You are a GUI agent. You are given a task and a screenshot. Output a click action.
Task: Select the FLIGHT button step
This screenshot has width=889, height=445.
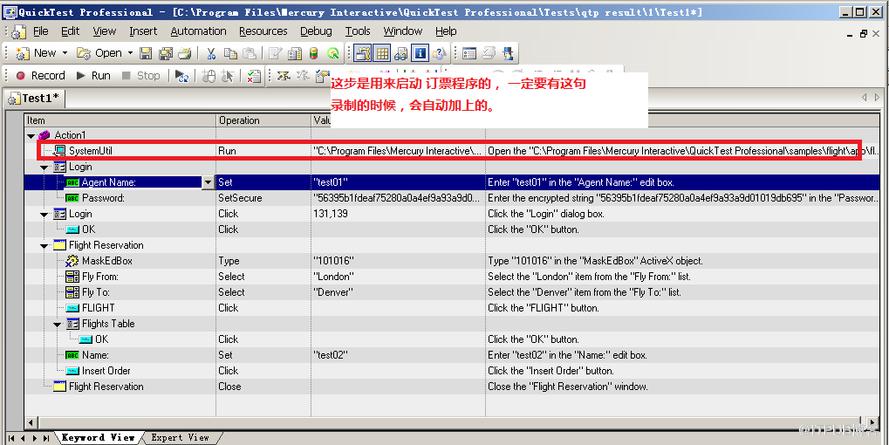coord(451,308)
